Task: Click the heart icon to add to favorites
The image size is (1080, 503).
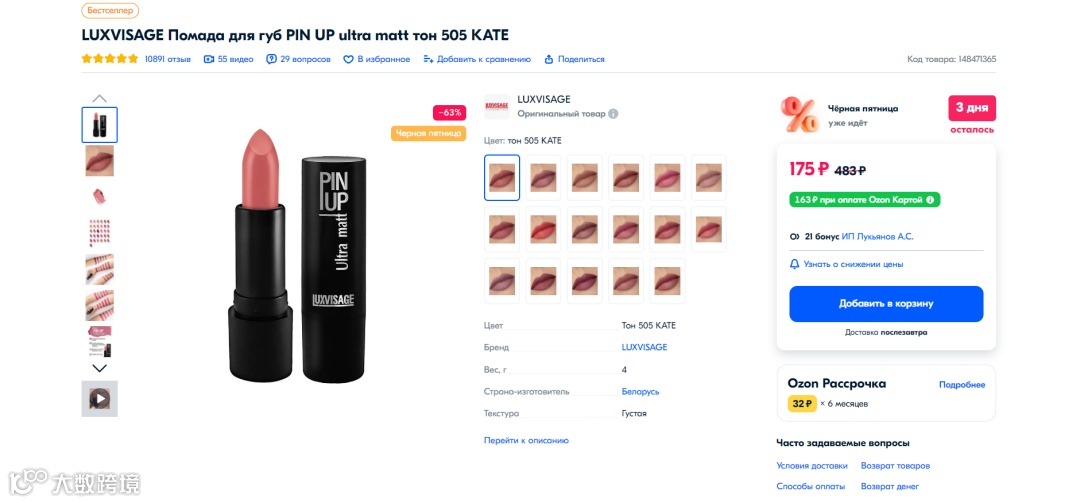Action: (x=349, y=59)
